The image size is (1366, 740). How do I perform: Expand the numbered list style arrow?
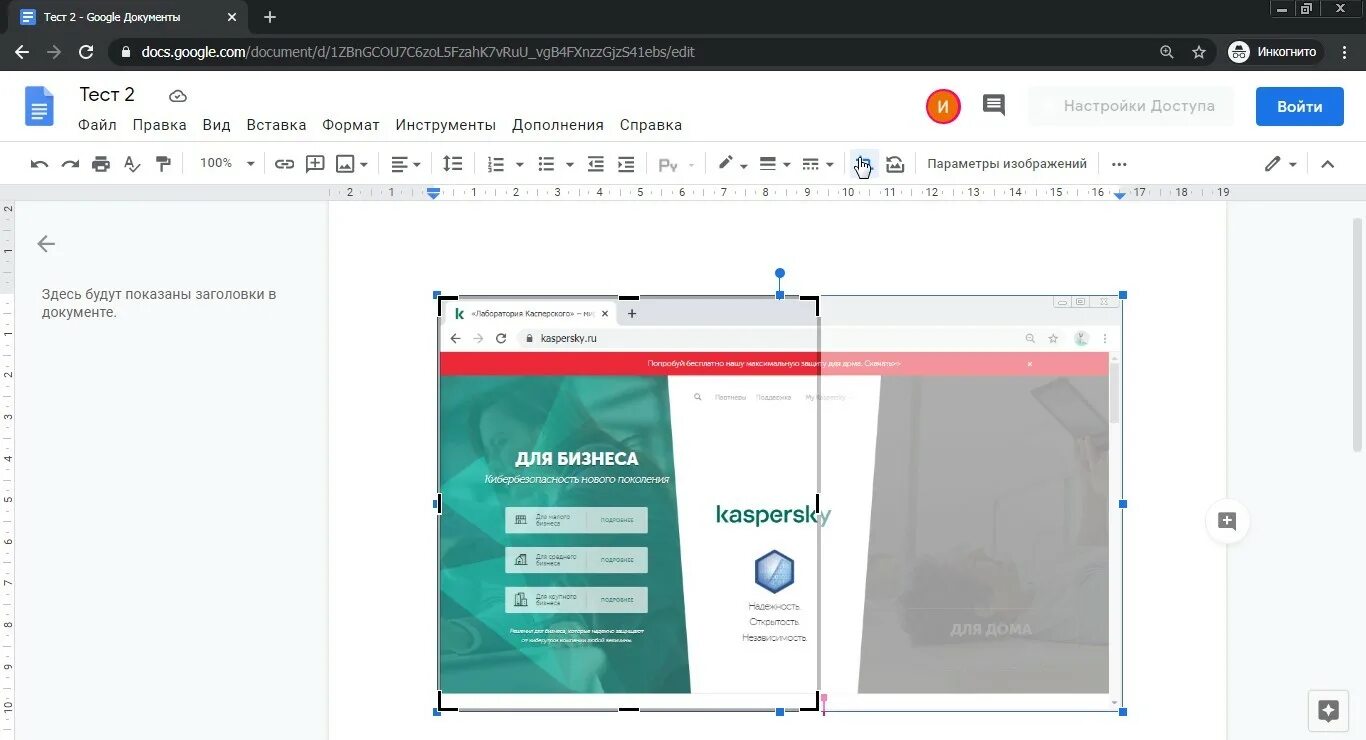tap(519, 164)
